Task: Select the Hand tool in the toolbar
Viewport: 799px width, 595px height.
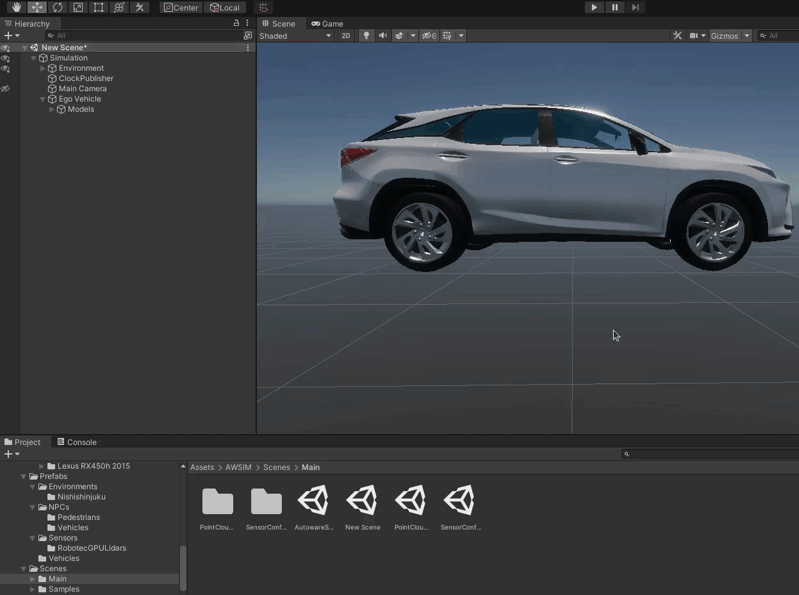Action: pyautogui.click(x=17, y=7)
